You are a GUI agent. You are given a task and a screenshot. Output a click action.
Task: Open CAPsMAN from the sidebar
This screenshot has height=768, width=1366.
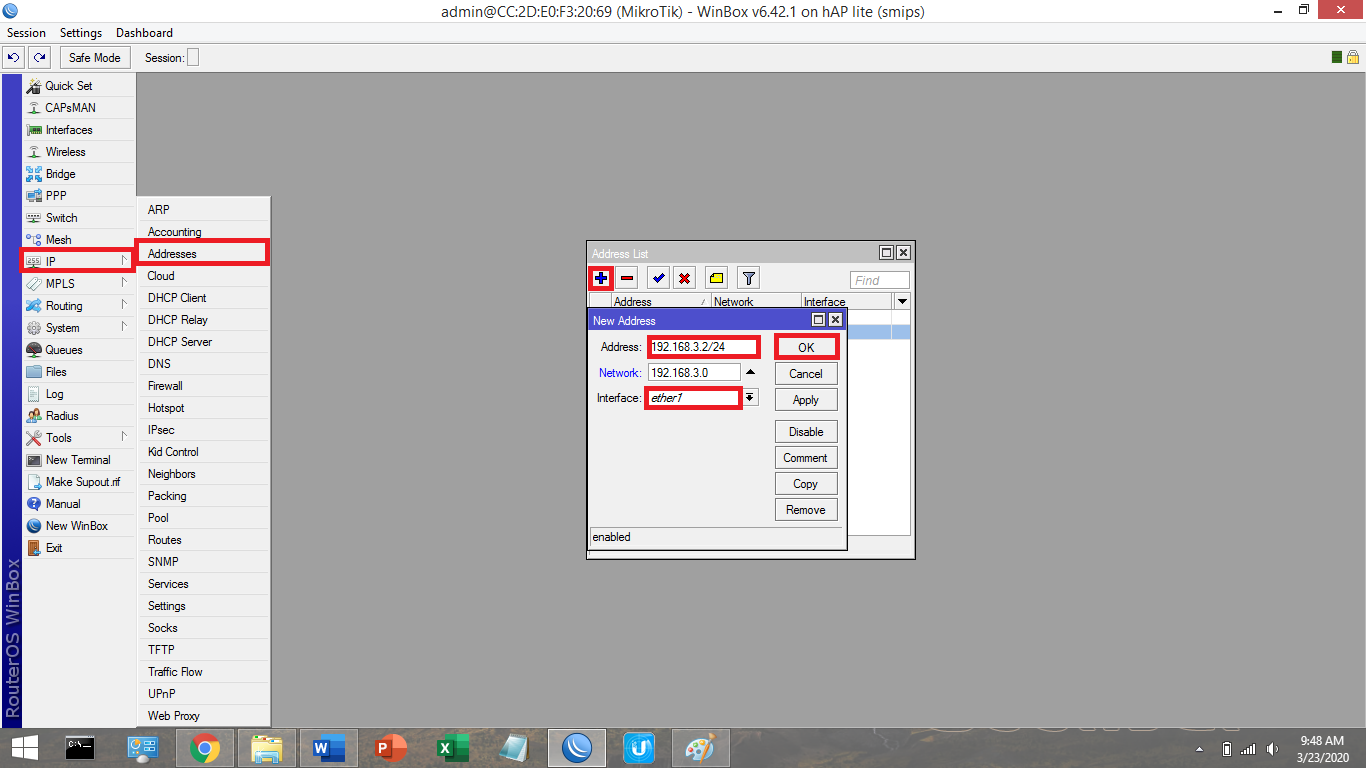click(78, 108)
